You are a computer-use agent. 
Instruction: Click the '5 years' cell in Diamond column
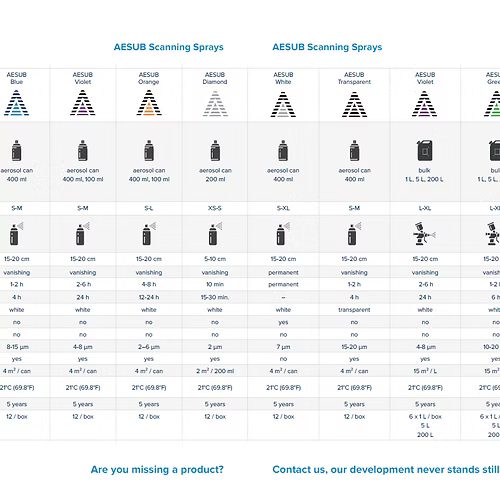point(215,404)
